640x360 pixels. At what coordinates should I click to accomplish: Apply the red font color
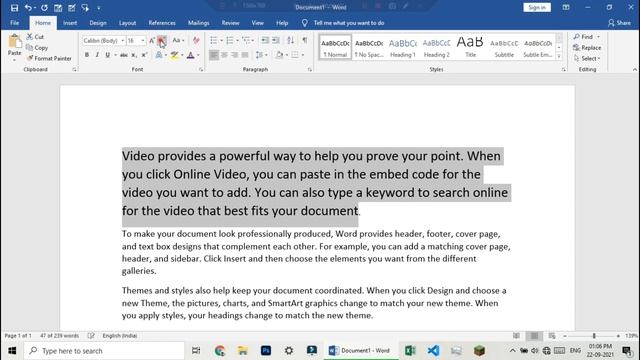click(191, 55)
